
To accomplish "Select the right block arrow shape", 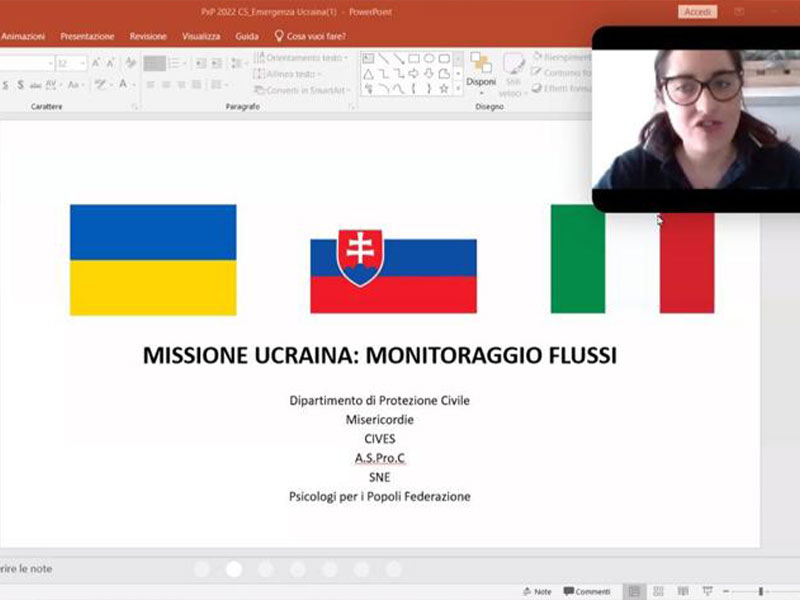I will 414,74.
